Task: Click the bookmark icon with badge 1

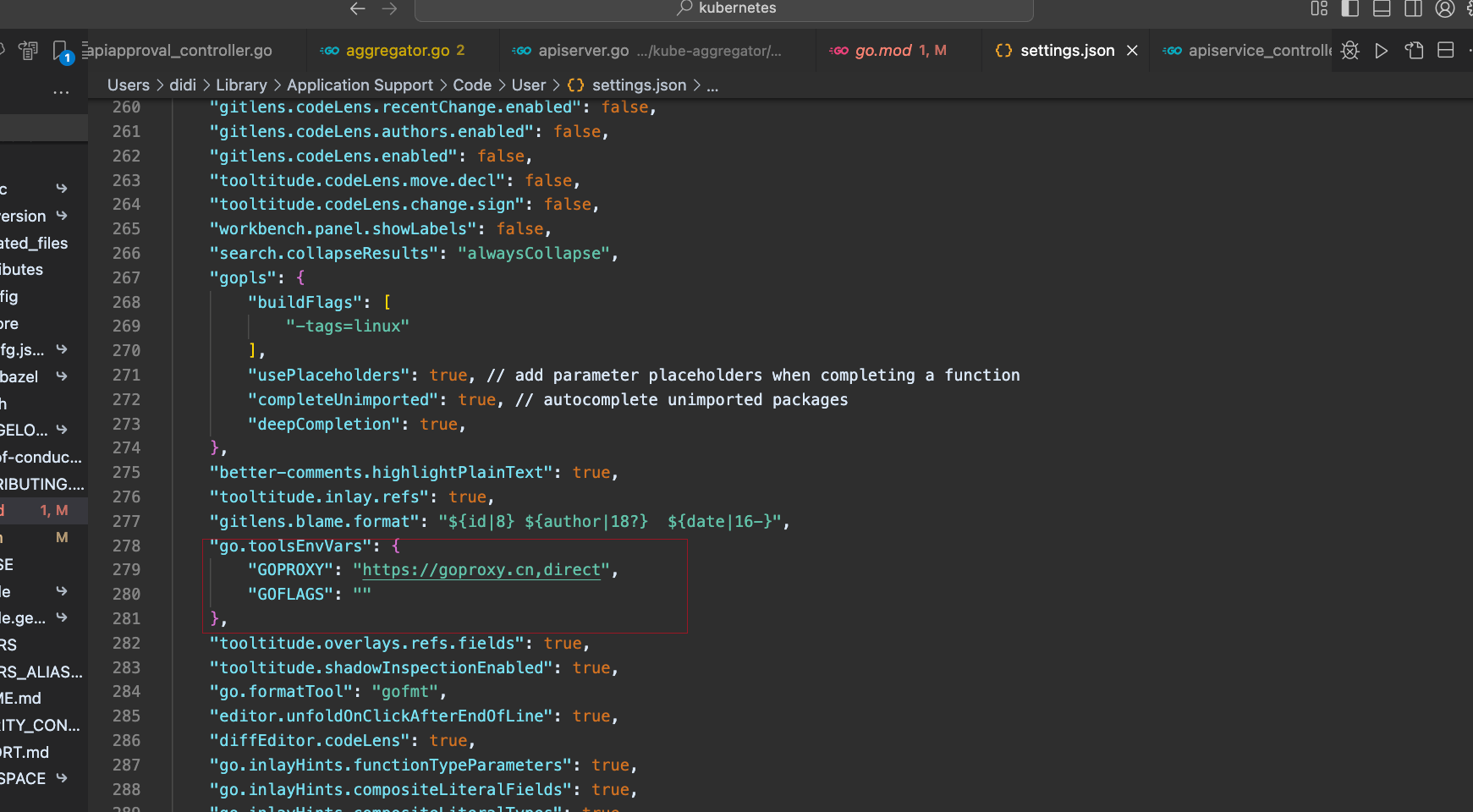Action: (x=63, y=52)
